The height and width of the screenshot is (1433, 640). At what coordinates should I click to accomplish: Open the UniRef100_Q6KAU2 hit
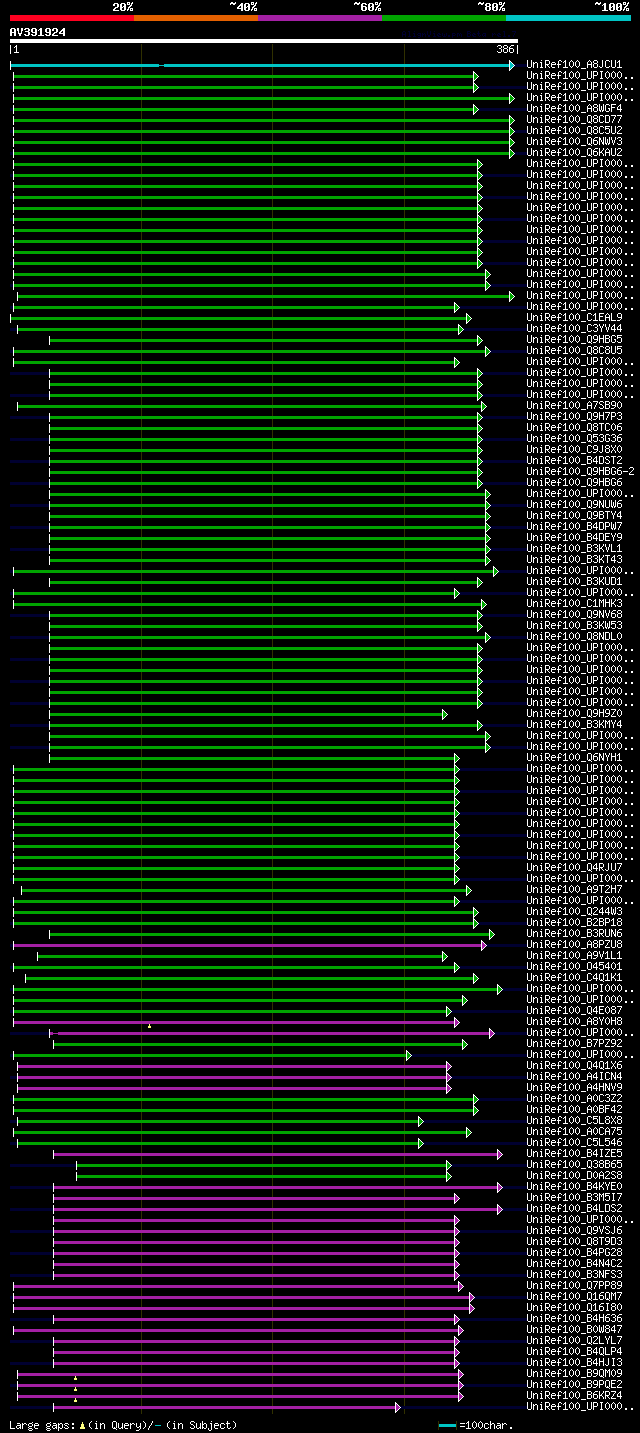click(575, 153)
